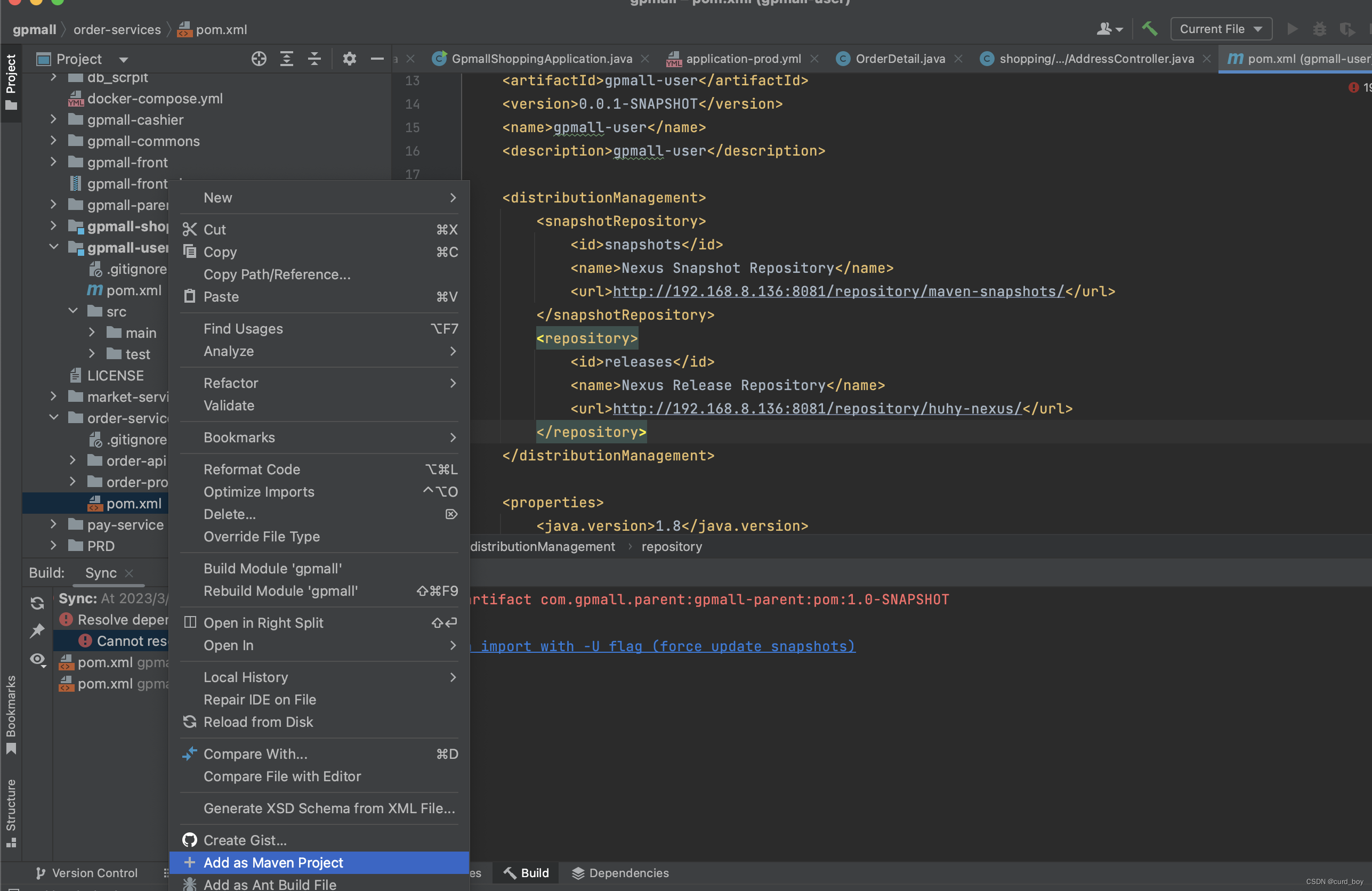Close the OrderDetail.java tab

(x=958, y=59)
